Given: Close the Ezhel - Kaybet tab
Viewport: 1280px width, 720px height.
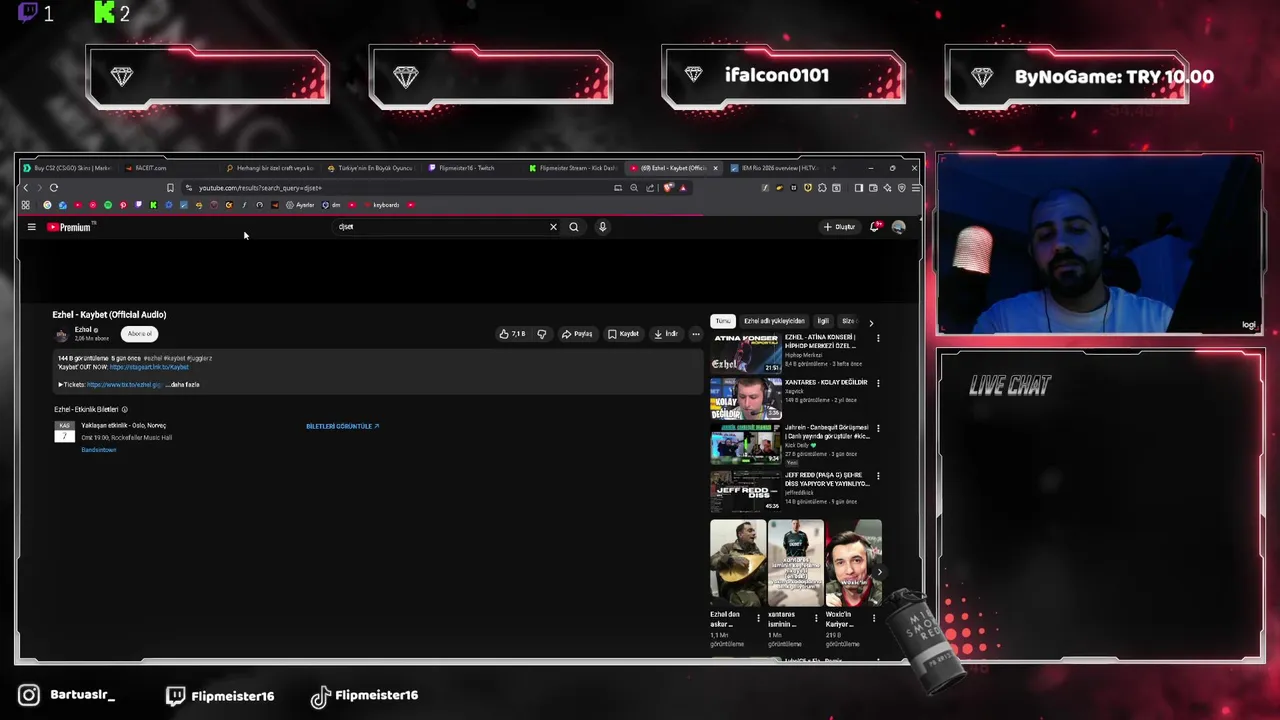Looking at the screenshot, I should click(715, 168).
